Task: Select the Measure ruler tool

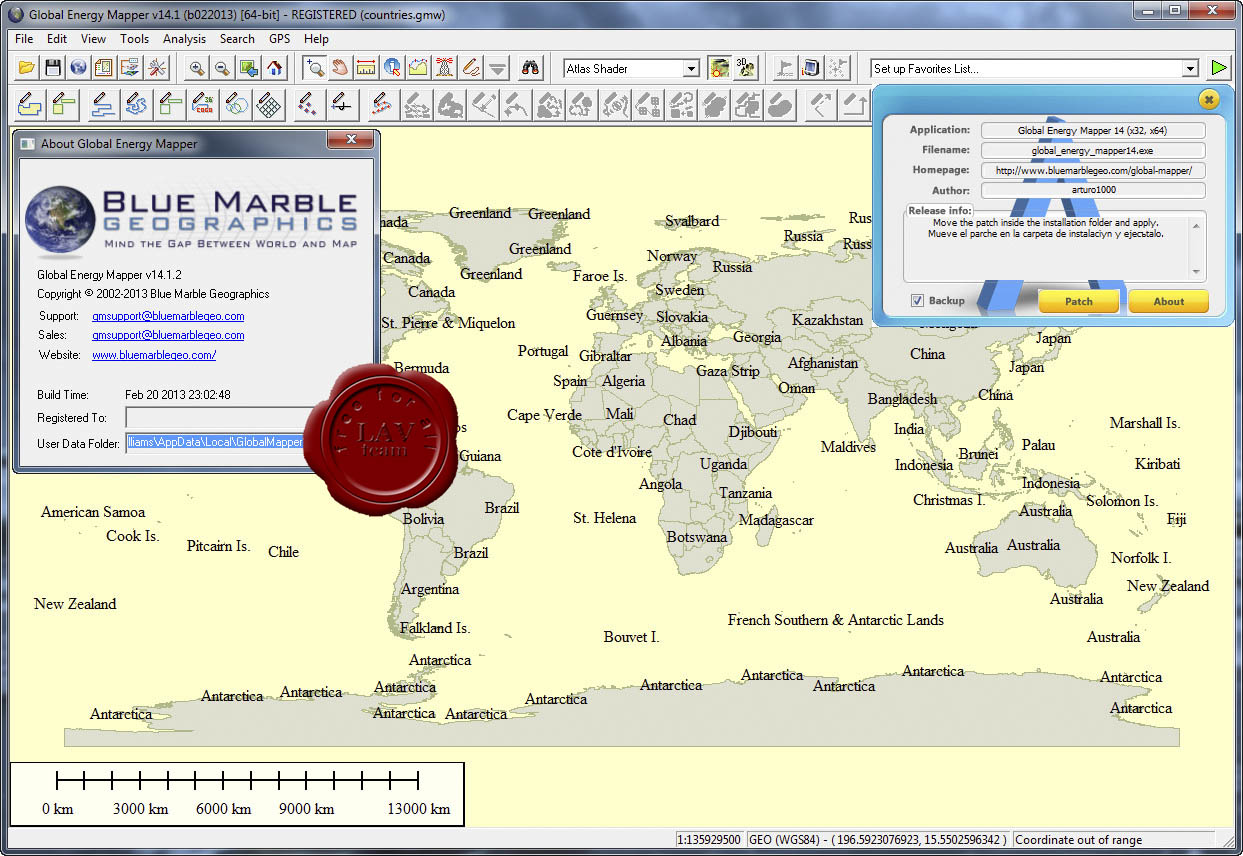Action: tap(367, 68)
